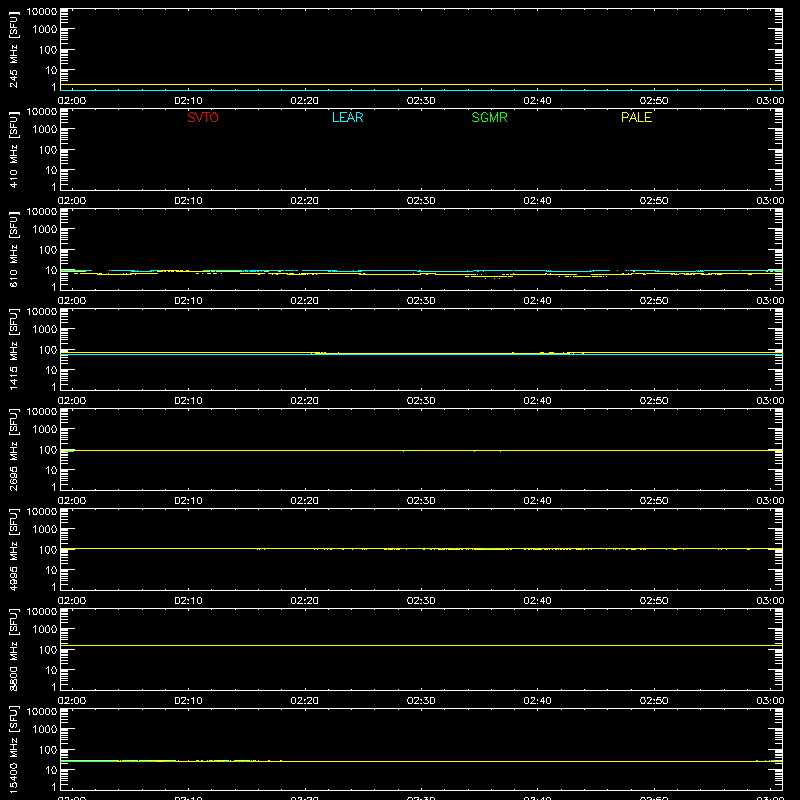Click the 03:00 tick under 245 MHz panel
Image resolution: width=800 pixels, height=800 pixels.
tap(770, 101)
